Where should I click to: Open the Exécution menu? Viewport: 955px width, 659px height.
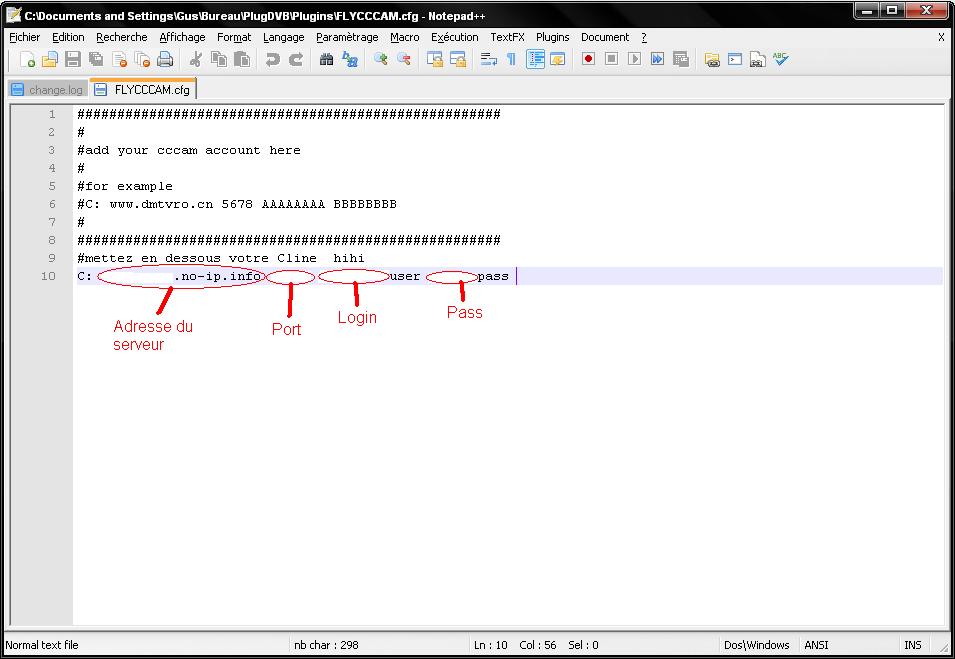tap(454, 37)
